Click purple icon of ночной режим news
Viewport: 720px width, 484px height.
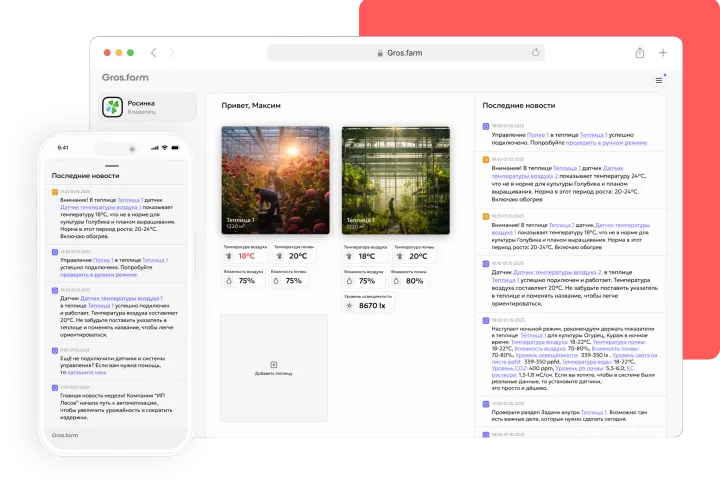pos(486,320)
